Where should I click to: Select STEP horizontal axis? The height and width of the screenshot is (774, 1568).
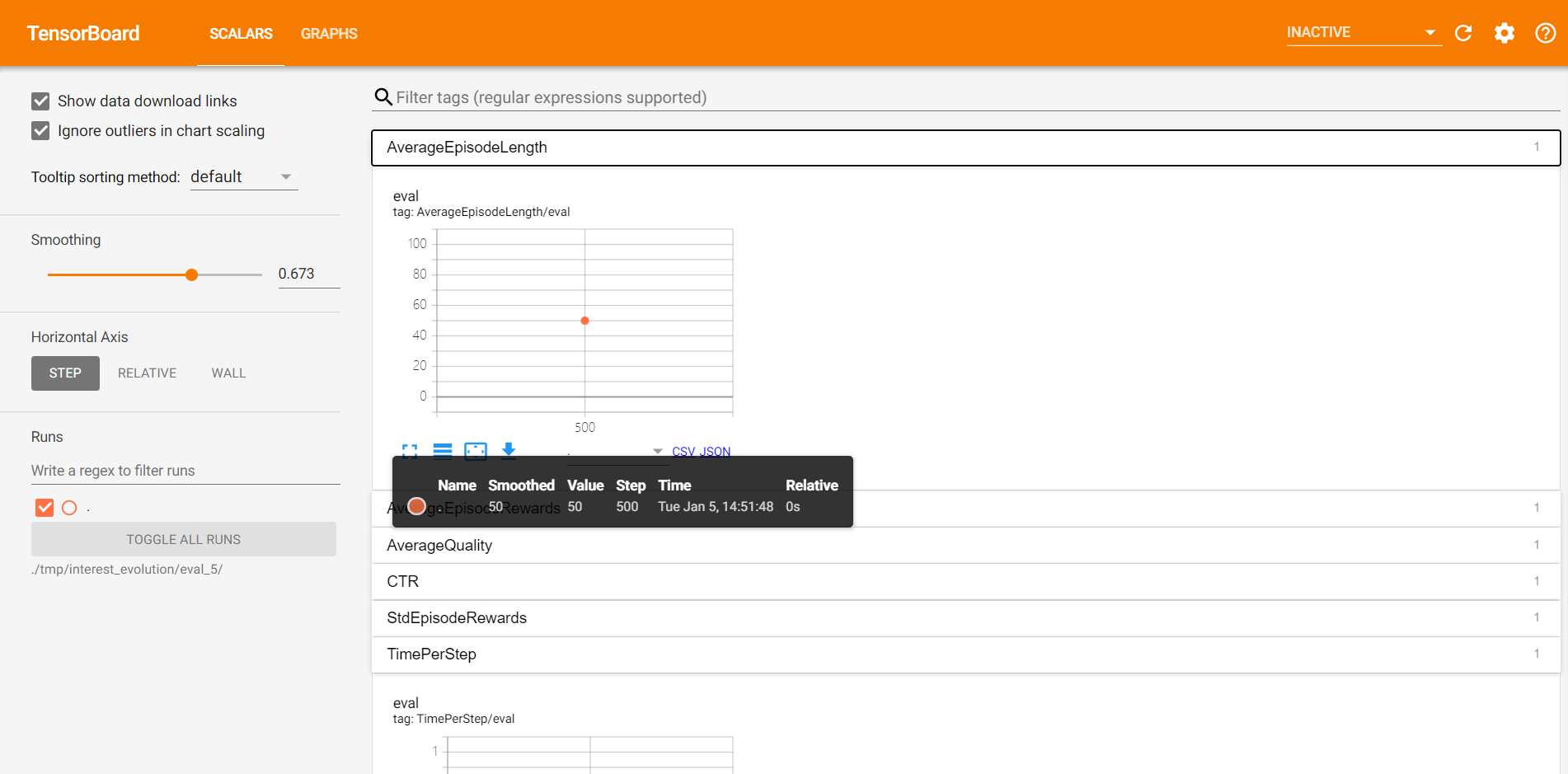[65, 373]
